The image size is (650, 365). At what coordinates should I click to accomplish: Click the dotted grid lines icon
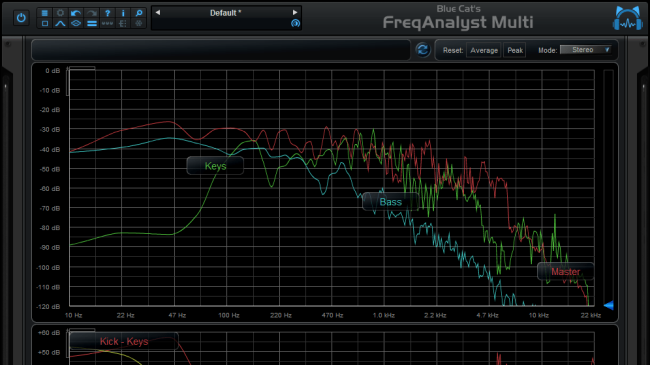click(123, 24)
